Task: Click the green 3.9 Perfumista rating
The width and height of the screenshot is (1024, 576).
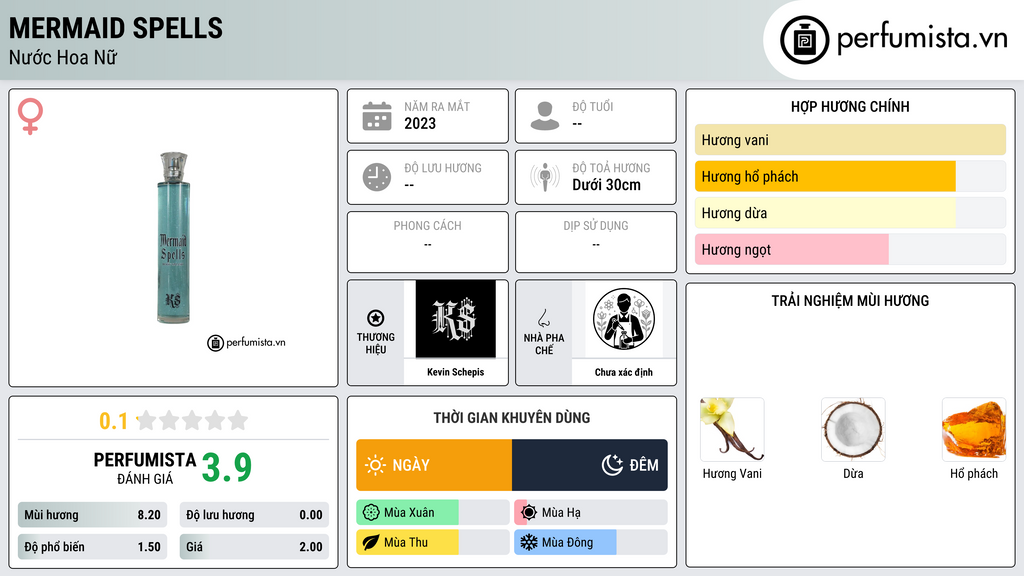Action: (x=227, y=468)
